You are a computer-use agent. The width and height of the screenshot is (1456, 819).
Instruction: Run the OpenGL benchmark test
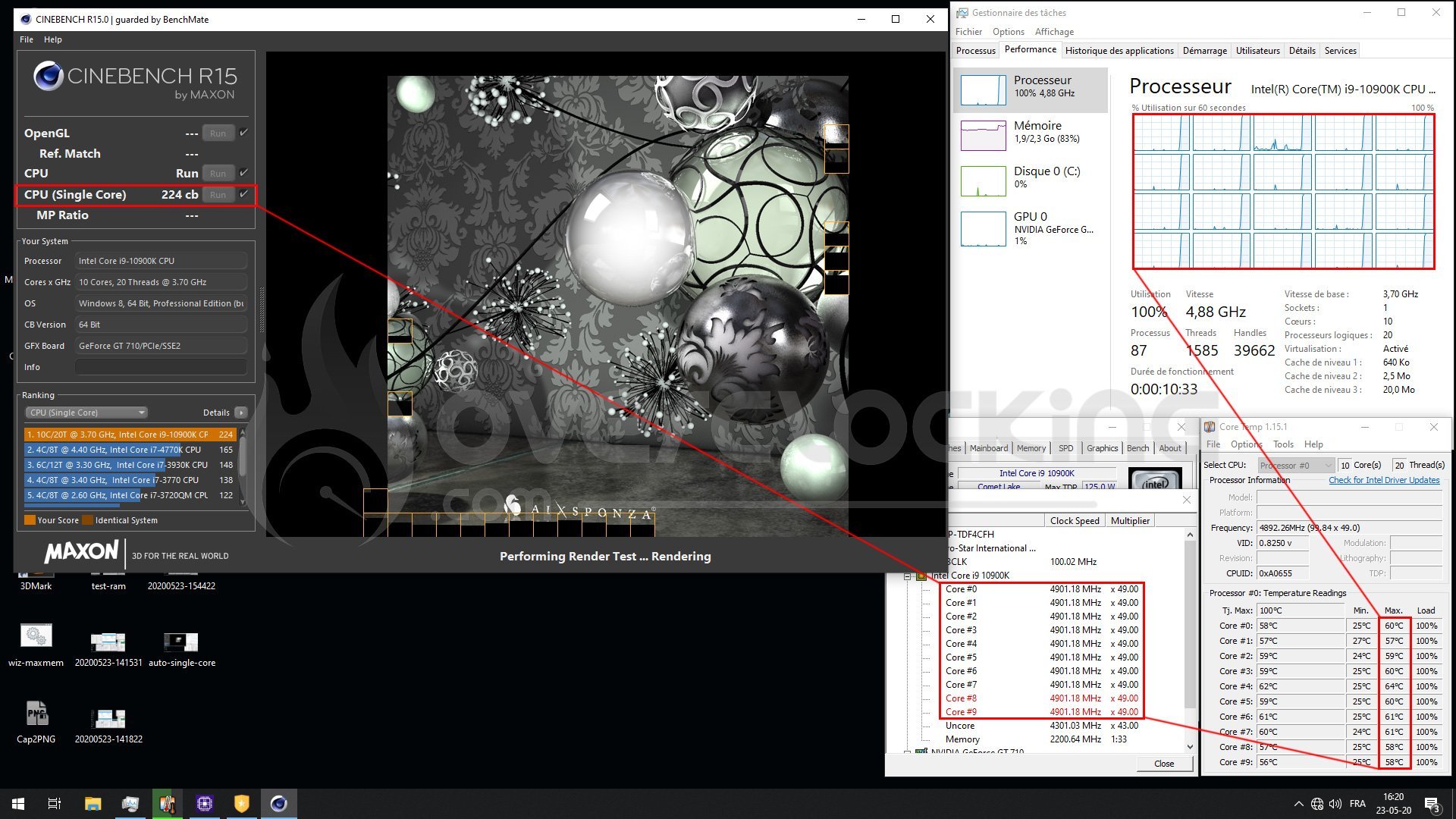coord(218,133)
